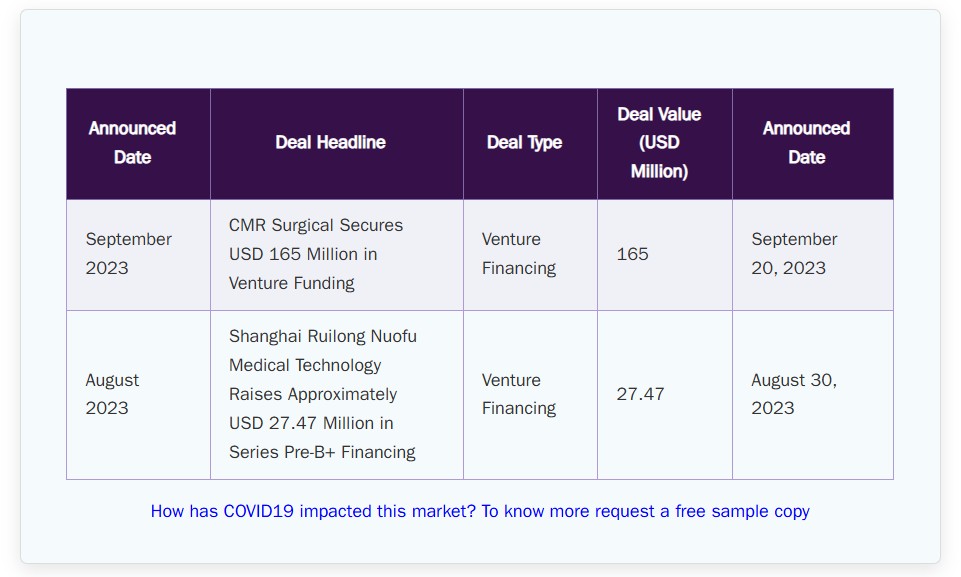The image size is (961, 577).
Task: Select the 165 deal value cell
Action: pyautogui.click(x=665, y=255)
